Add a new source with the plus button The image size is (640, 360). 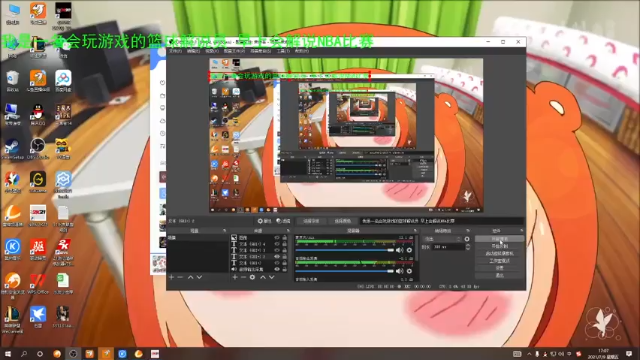tap(235, 277)
